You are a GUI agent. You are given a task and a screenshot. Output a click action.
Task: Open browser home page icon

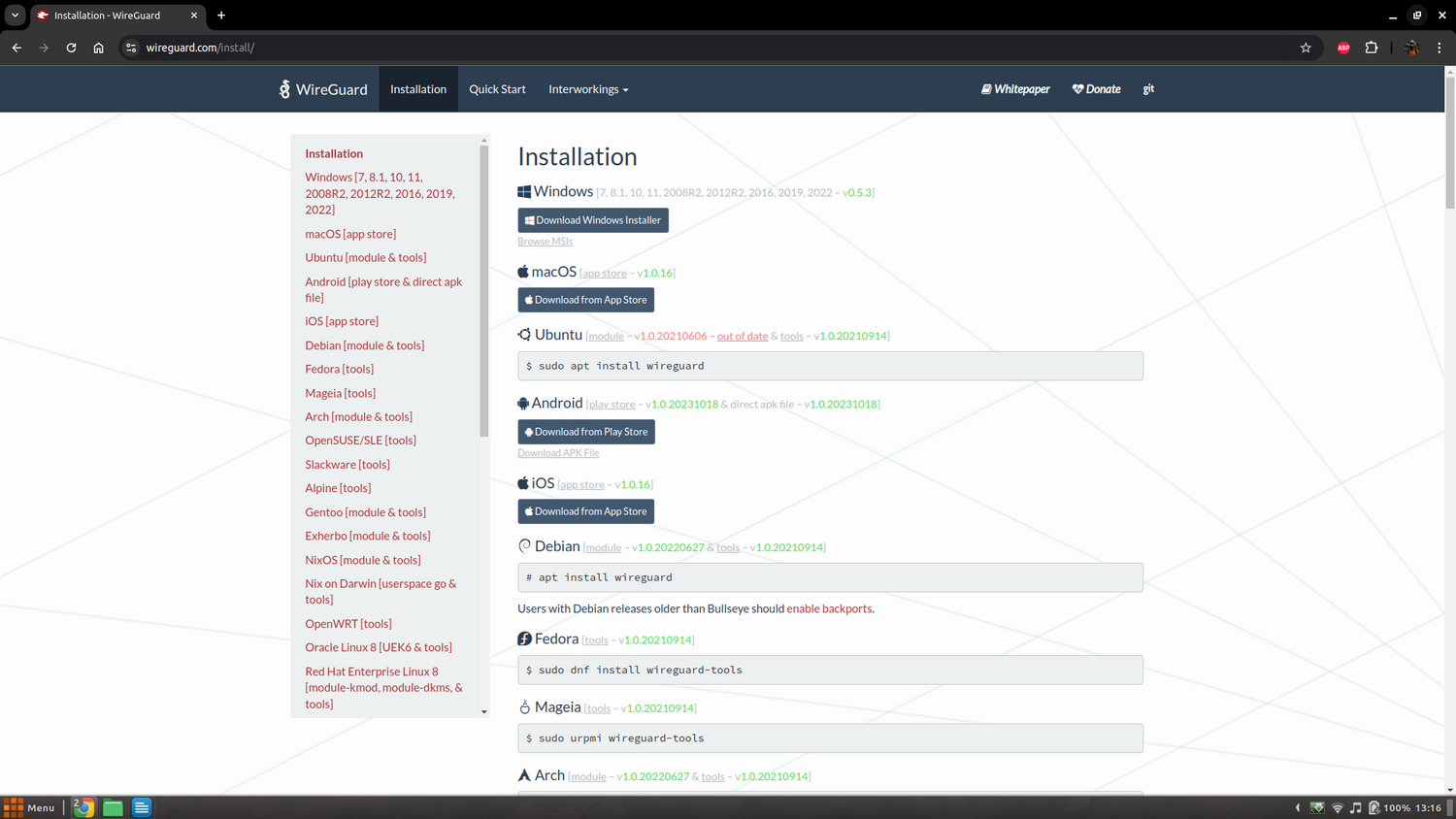[98, 48]
